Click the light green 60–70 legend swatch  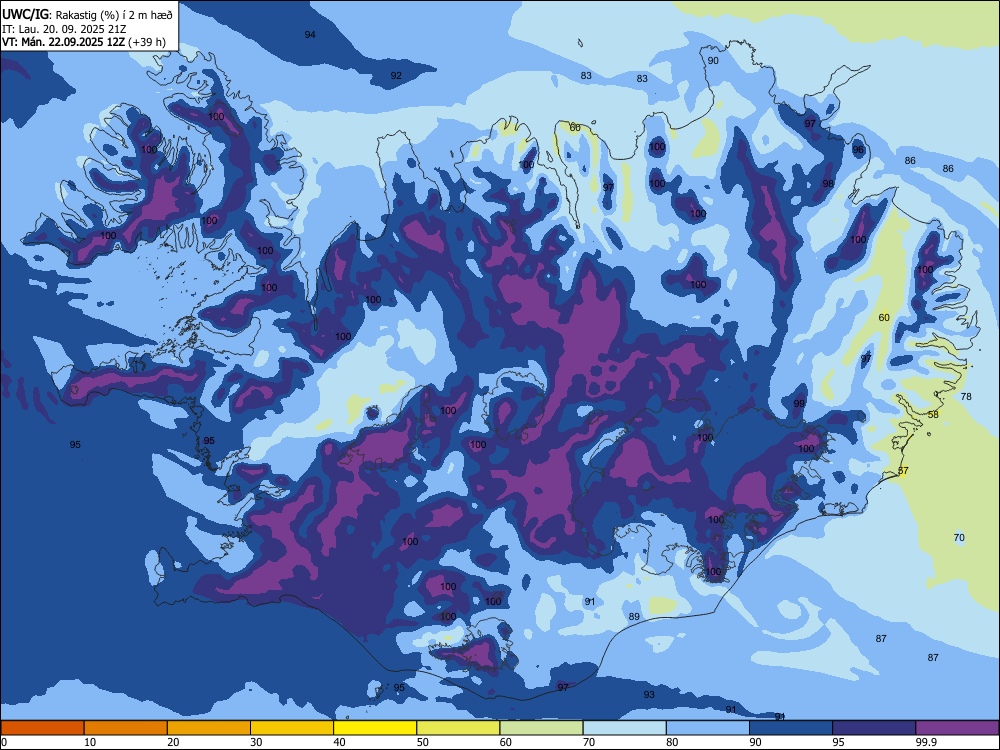point(541,728)
